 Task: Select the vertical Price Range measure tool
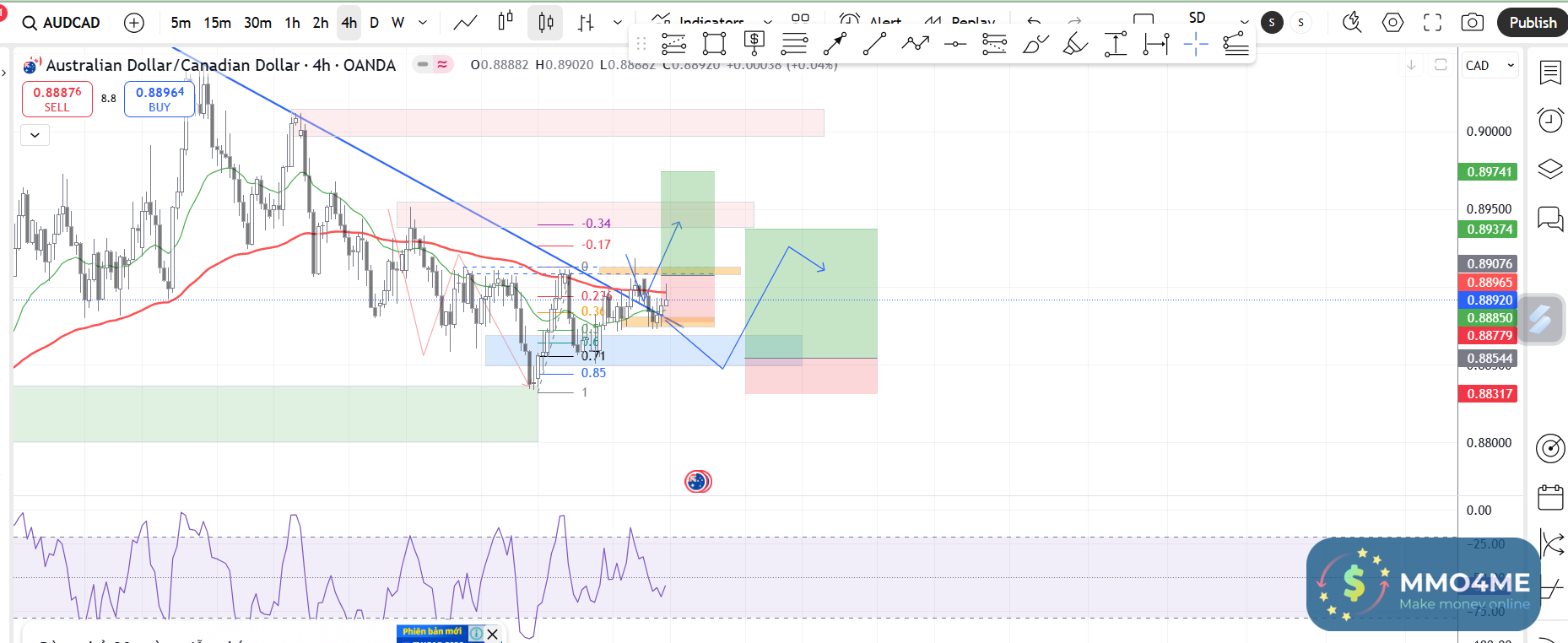click(1116, 43)
